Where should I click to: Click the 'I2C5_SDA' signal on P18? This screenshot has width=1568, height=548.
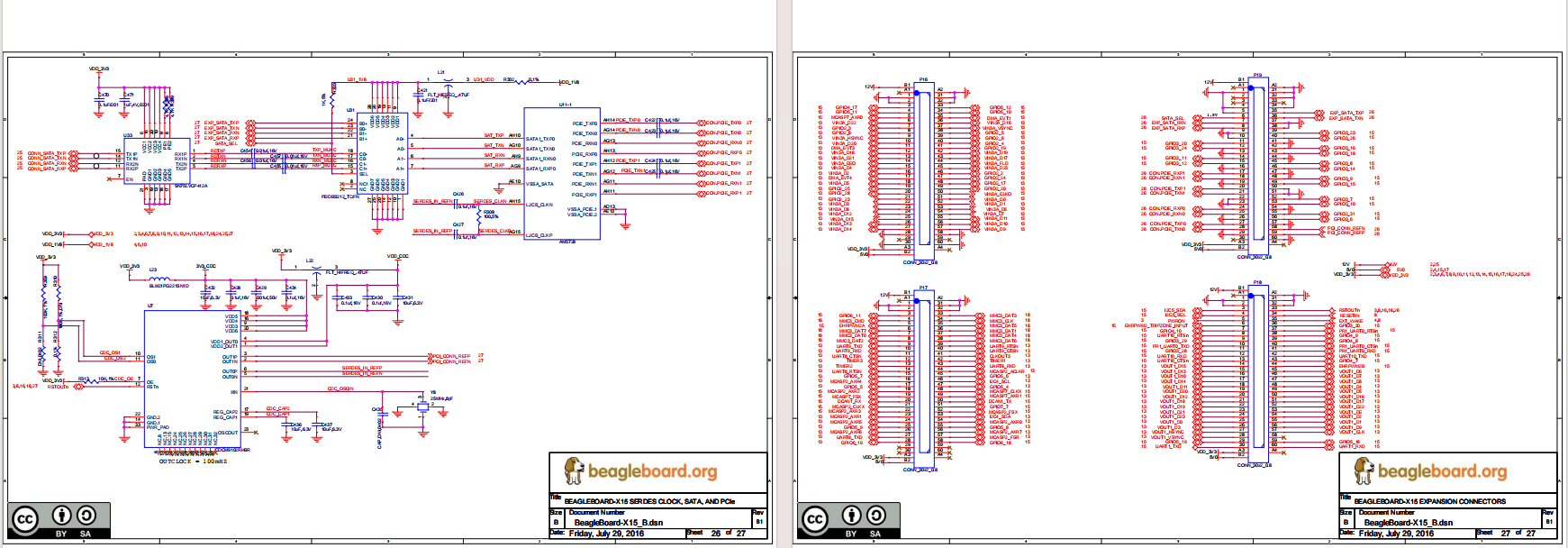click(1175, 311)
